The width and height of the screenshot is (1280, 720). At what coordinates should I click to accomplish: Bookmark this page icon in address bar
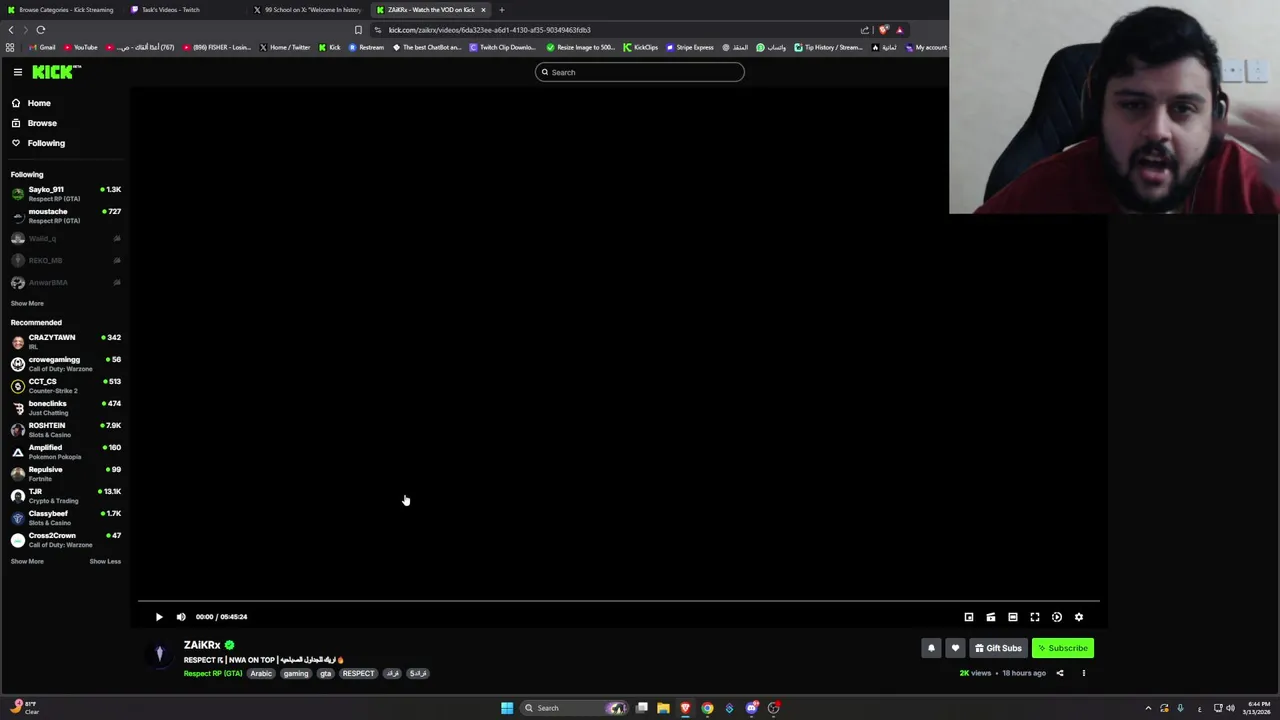tap(358, 30)
